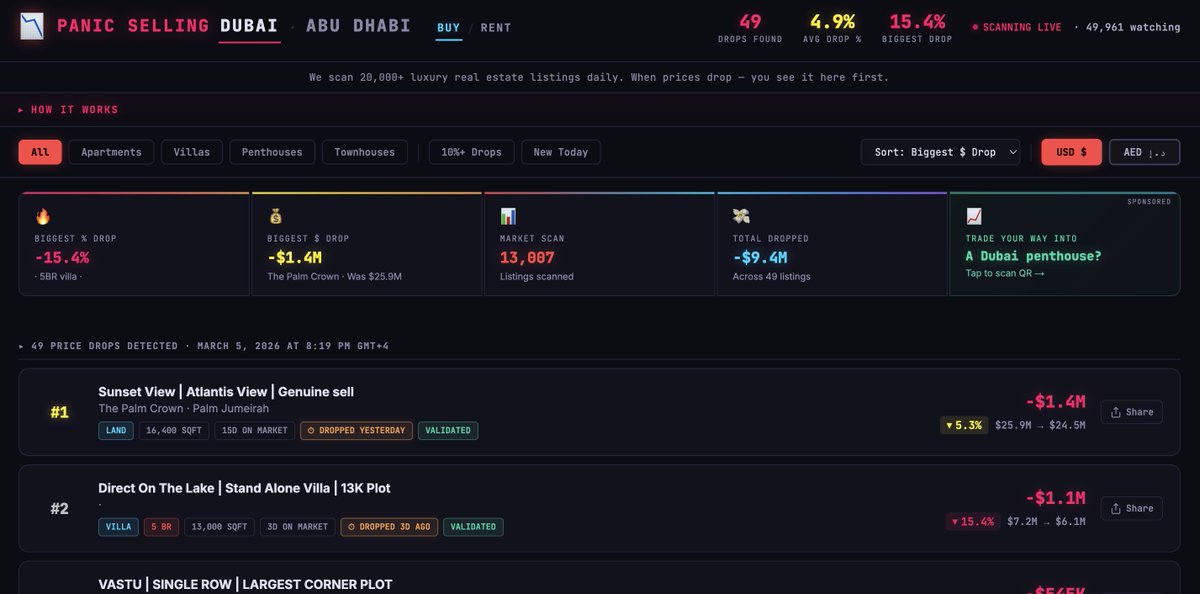Click the Panic Selling chart logo icon
The width and height of the screenshot is (1200, 594).
point(32,26)
